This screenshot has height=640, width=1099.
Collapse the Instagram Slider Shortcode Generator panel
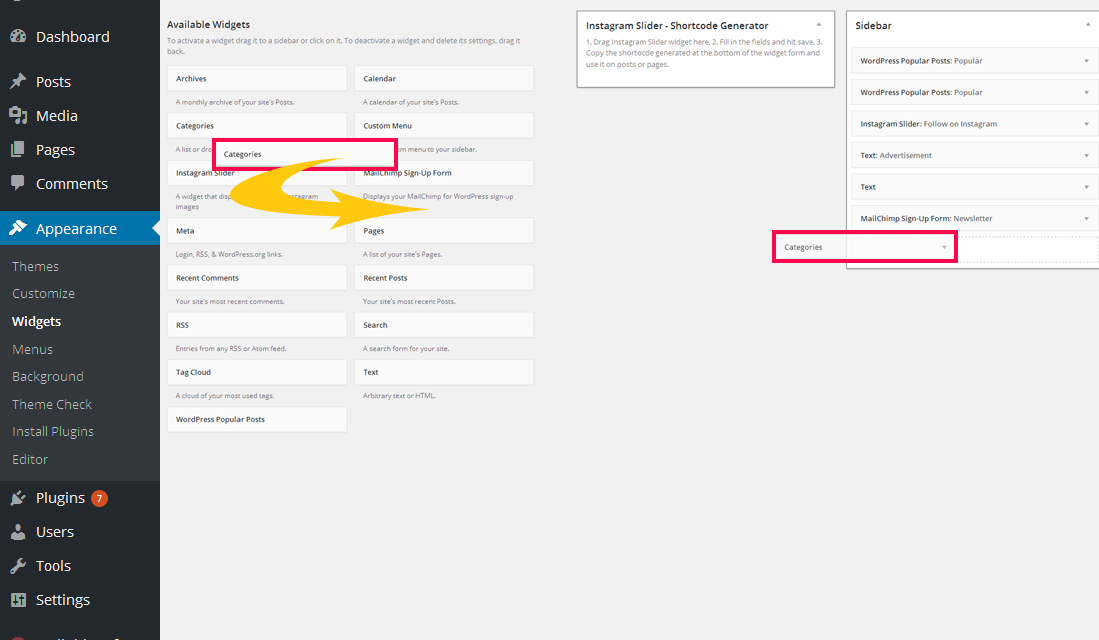click(818, 25)
